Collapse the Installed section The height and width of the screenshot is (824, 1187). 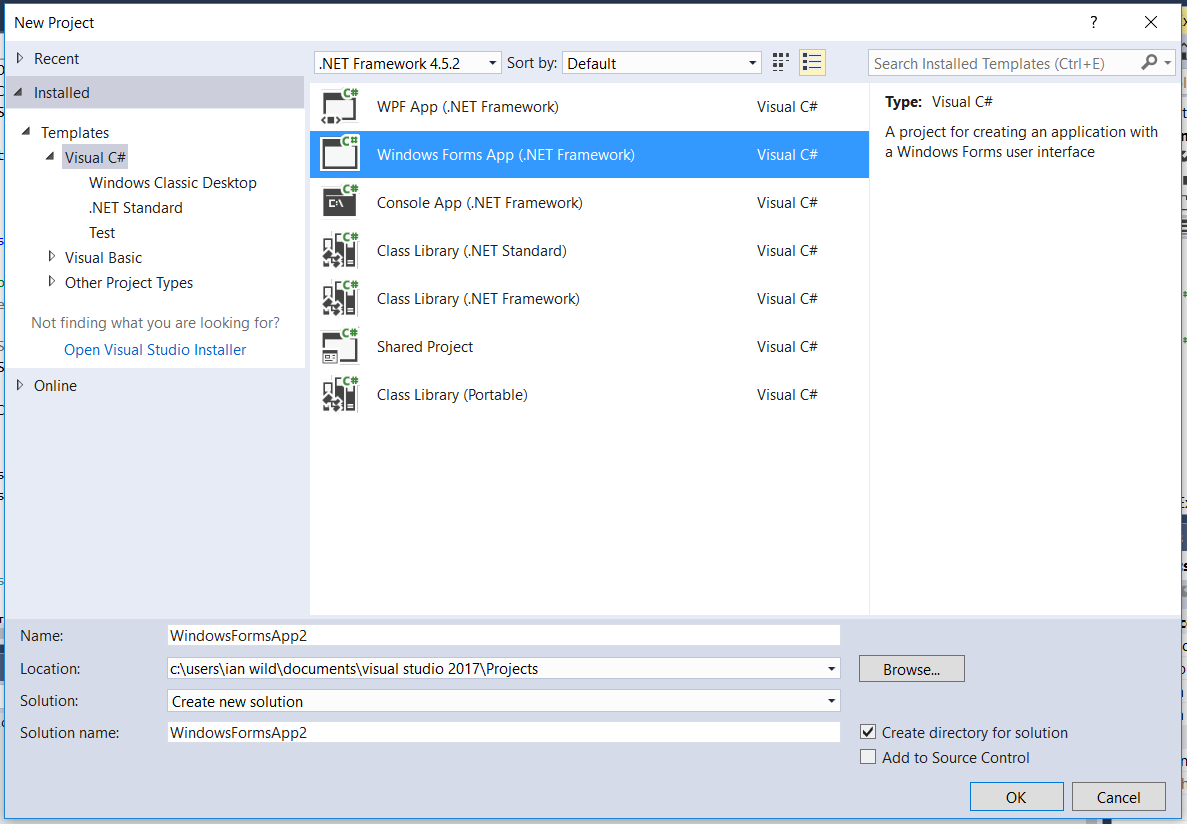coord(19,92)
